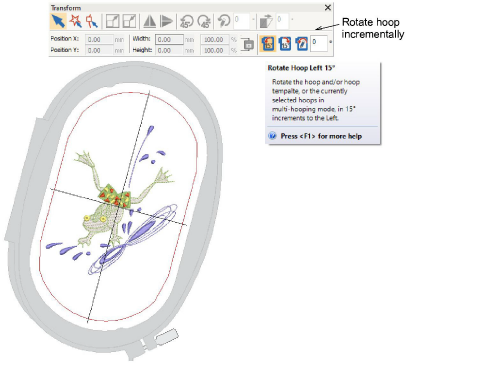Open the hoop rotation angle dropdown arrow

pyautogui.click(x=330, y=42)
